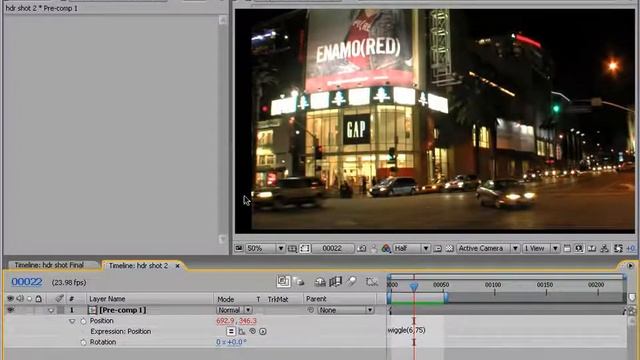
Task: Toggle the Enable Expression equals button
Action: pyautogui.click(x=231, y=331)
